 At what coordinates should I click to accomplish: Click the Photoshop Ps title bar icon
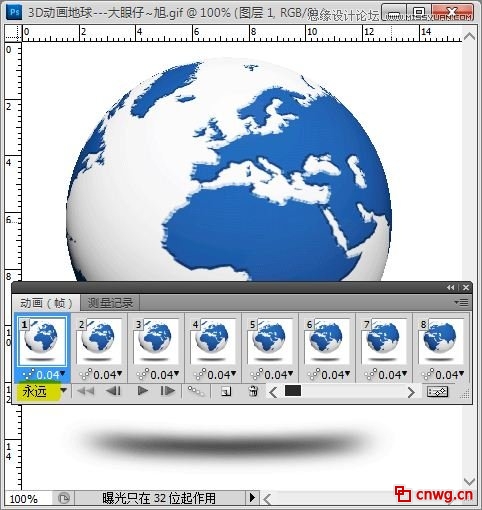(x=15, y=12)
